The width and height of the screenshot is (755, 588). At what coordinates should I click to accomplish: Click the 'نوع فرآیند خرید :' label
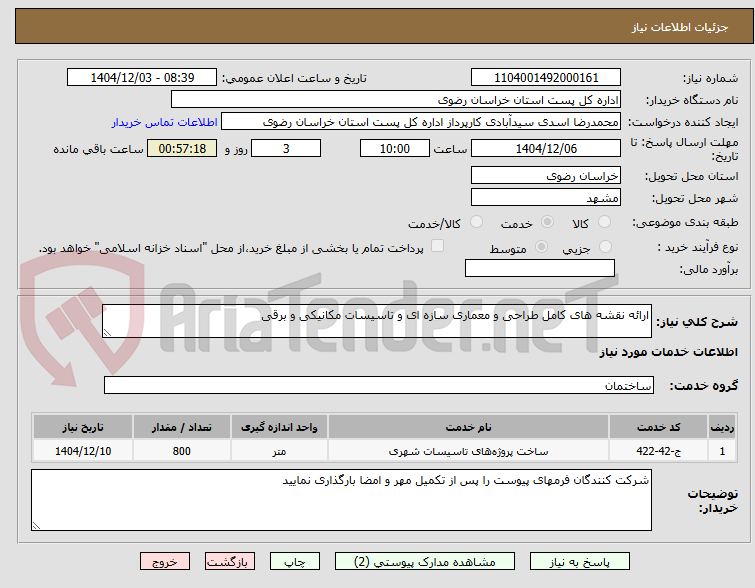pyautogui.click(x=698, y=248)
